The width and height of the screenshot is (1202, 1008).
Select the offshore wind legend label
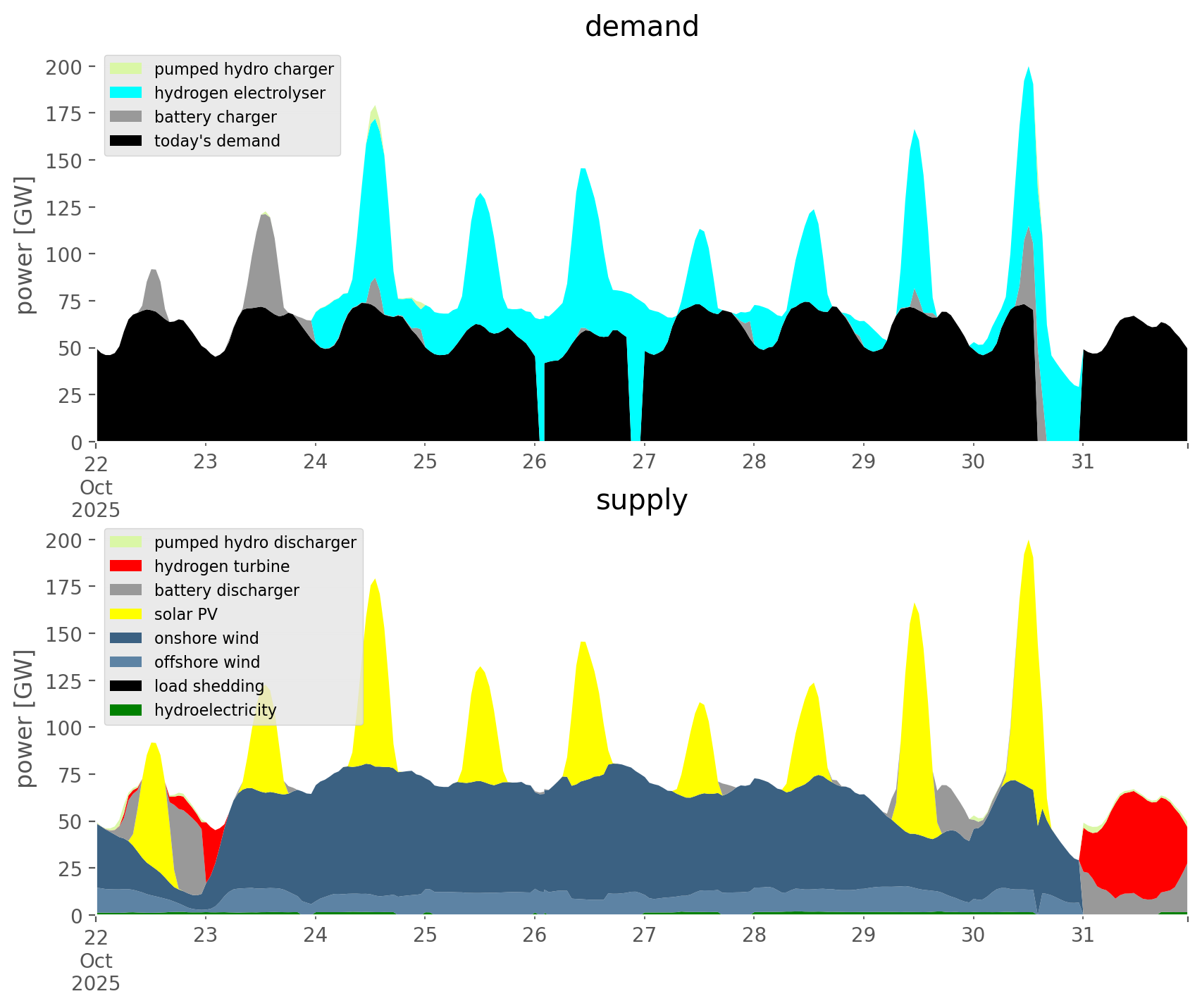(x=207, y=662)
